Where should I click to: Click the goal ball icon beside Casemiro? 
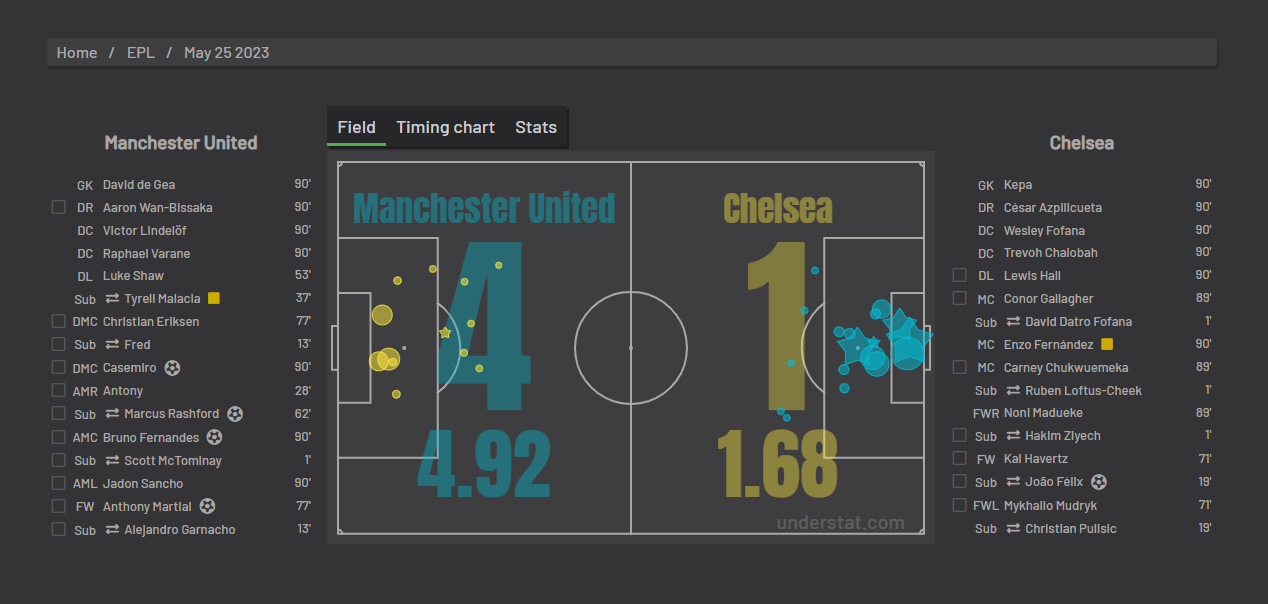(x=173, y=368)
